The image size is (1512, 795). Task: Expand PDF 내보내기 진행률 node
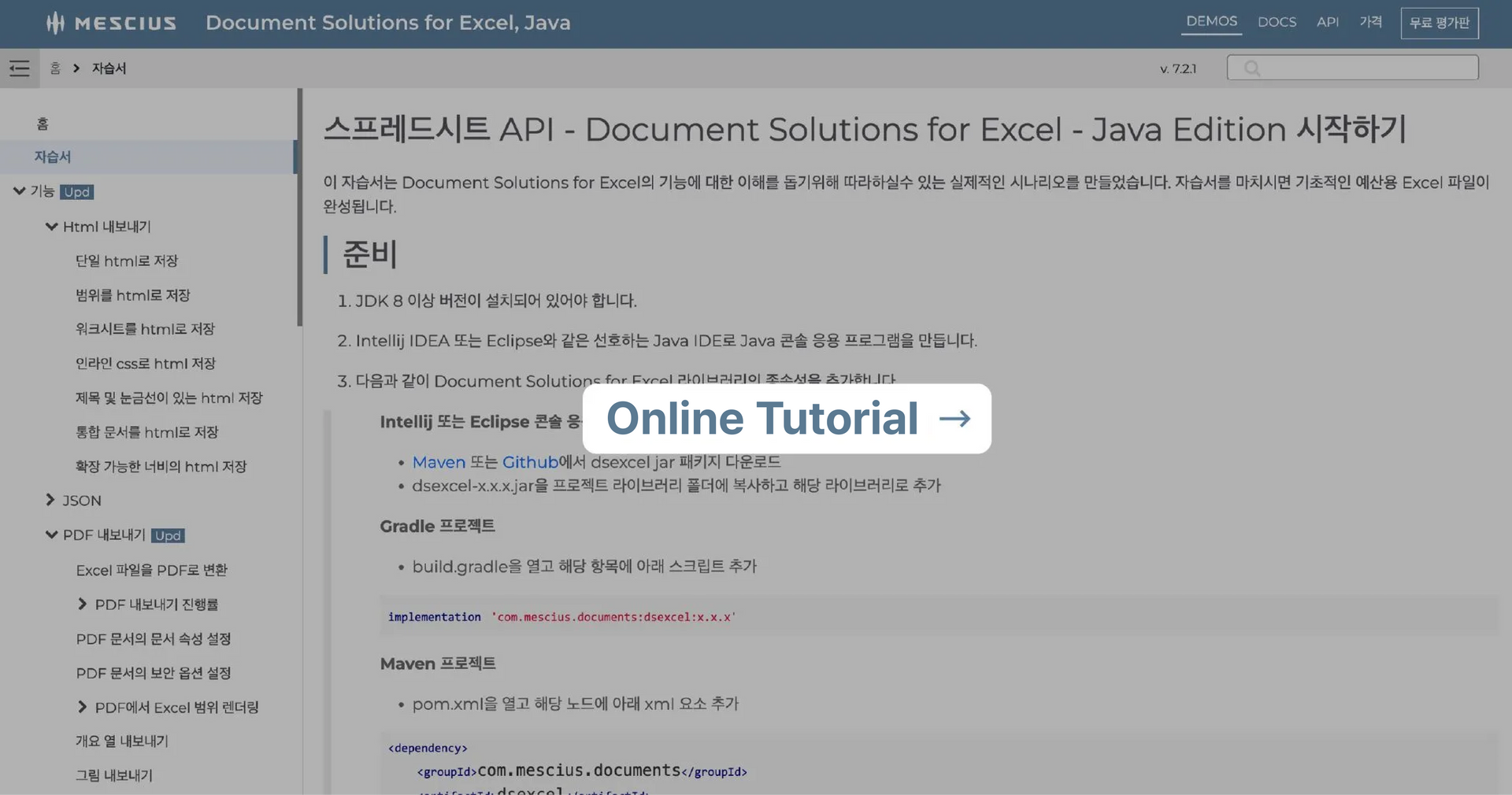[x=83, y=604]
